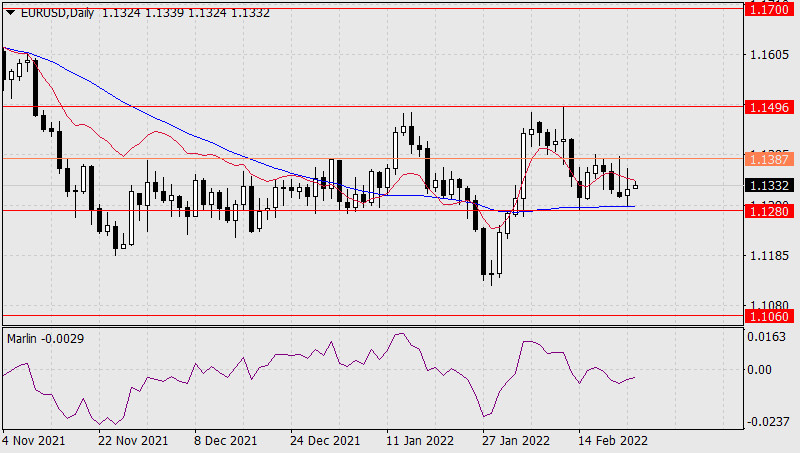Click the 14 Feb 2022 date label
This screenshot has height=453, width=800.
tap(611, 440)
